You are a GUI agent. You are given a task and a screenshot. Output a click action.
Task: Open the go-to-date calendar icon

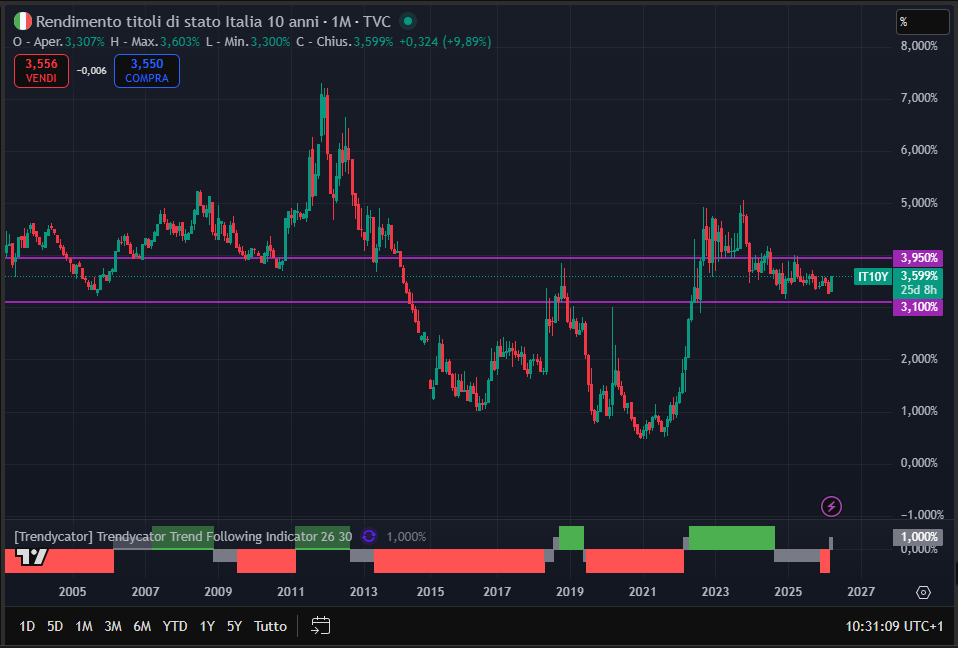click(320, 626)
